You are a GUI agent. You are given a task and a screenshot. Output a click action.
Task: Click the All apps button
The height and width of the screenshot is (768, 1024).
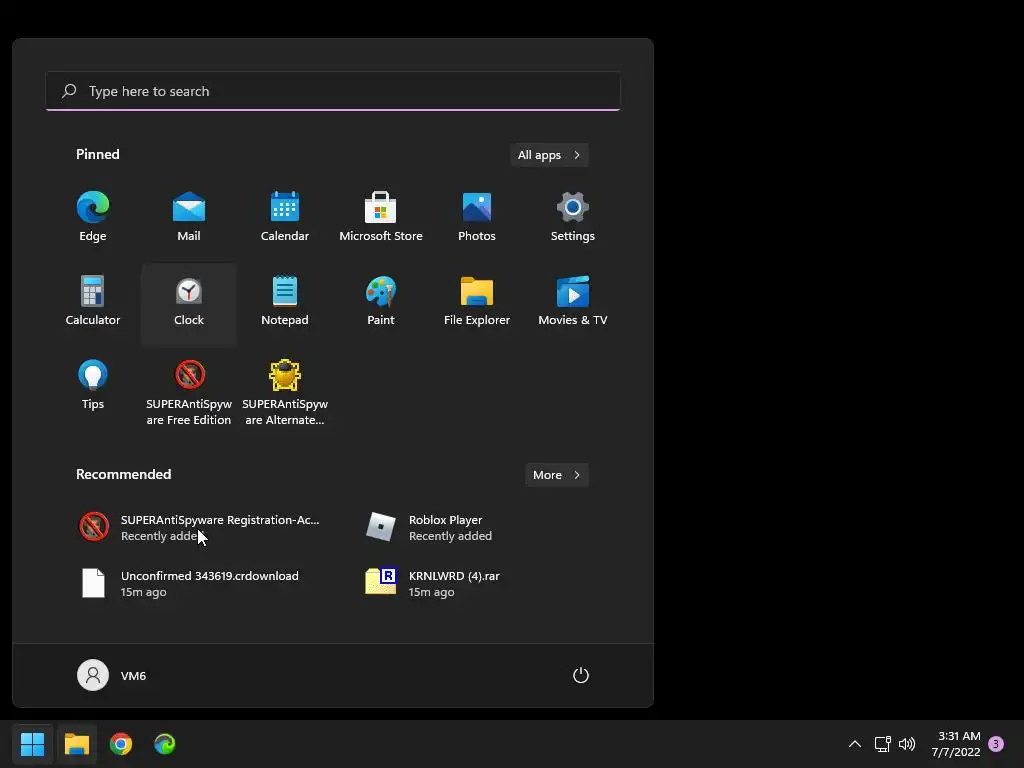(549, 155)
